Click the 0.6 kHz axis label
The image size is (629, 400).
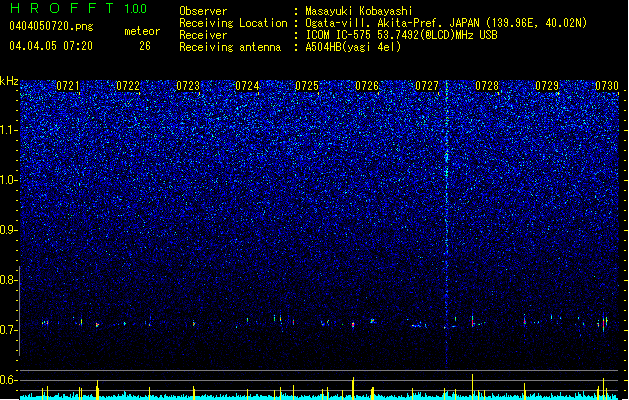pyautogui.click(x=8, y=380)
